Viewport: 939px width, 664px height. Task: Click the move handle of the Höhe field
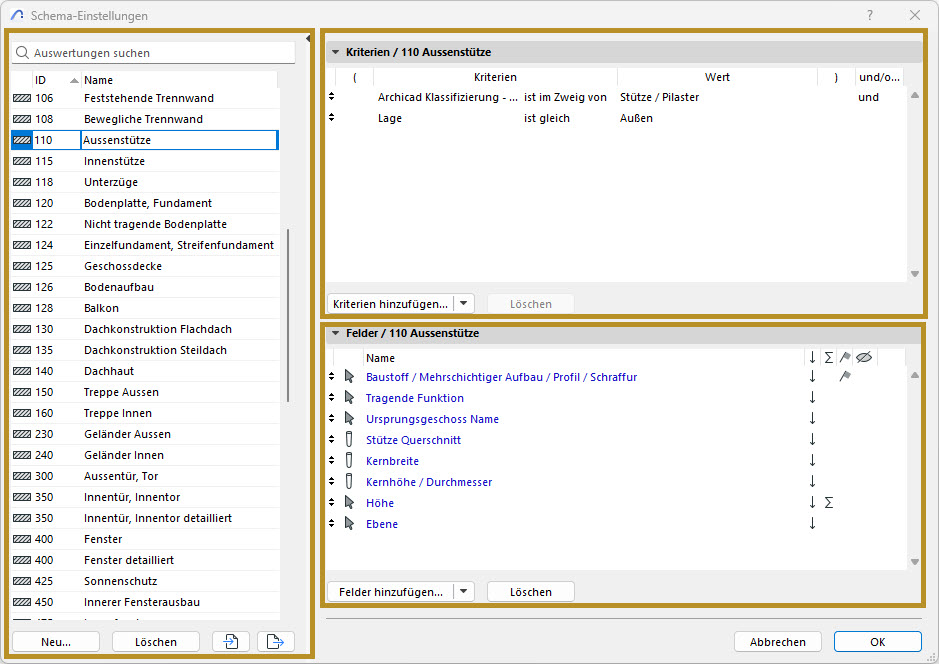point(331,502)
